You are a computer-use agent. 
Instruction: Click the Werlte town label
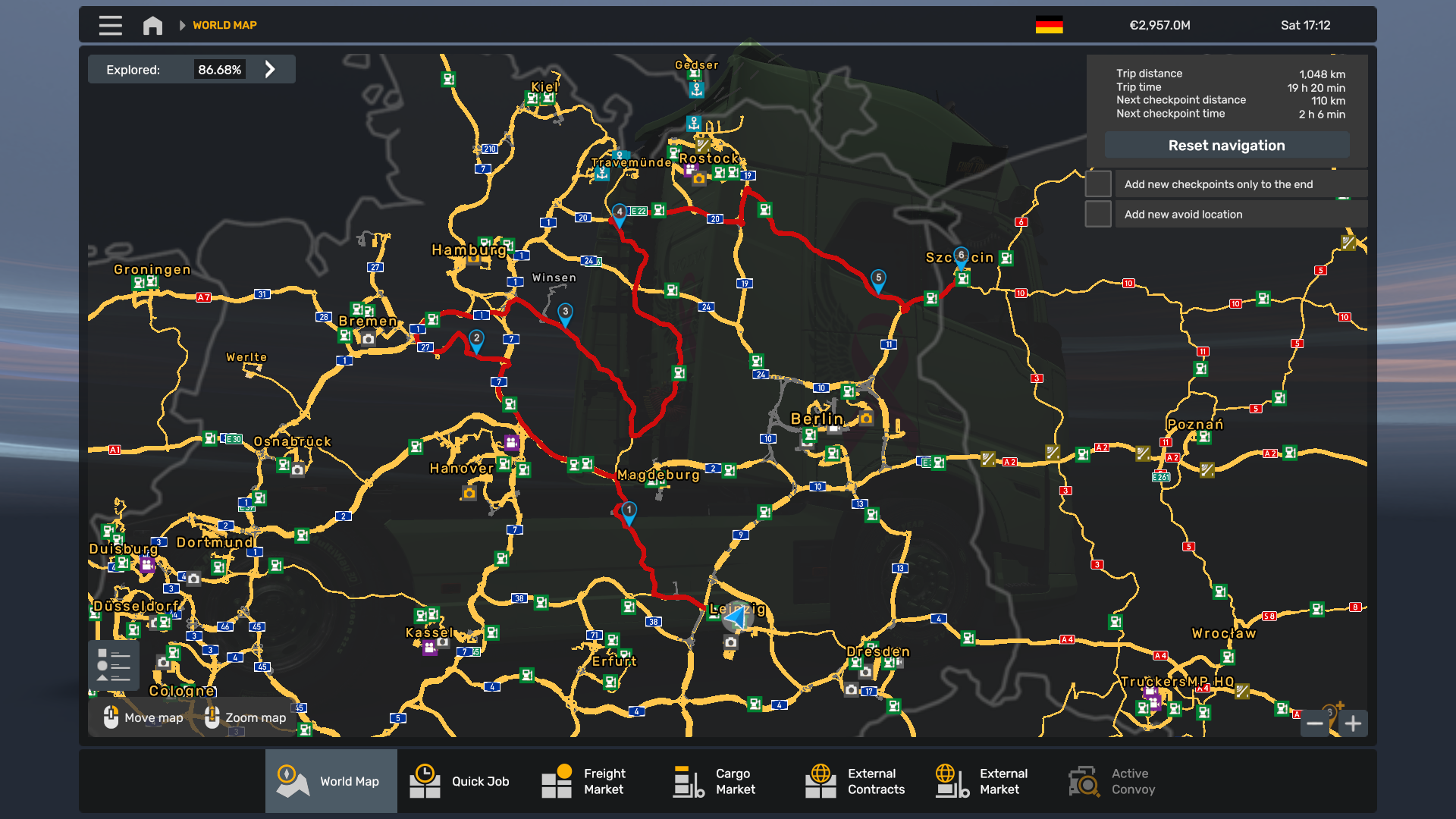pos(246,357)
